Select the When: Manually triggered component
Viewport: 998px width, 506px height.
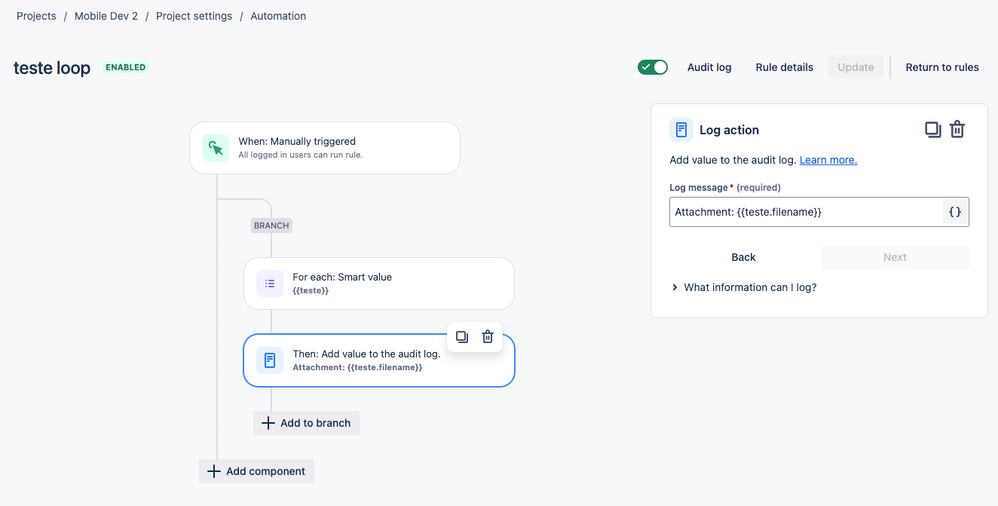click(x=325, y=148)
